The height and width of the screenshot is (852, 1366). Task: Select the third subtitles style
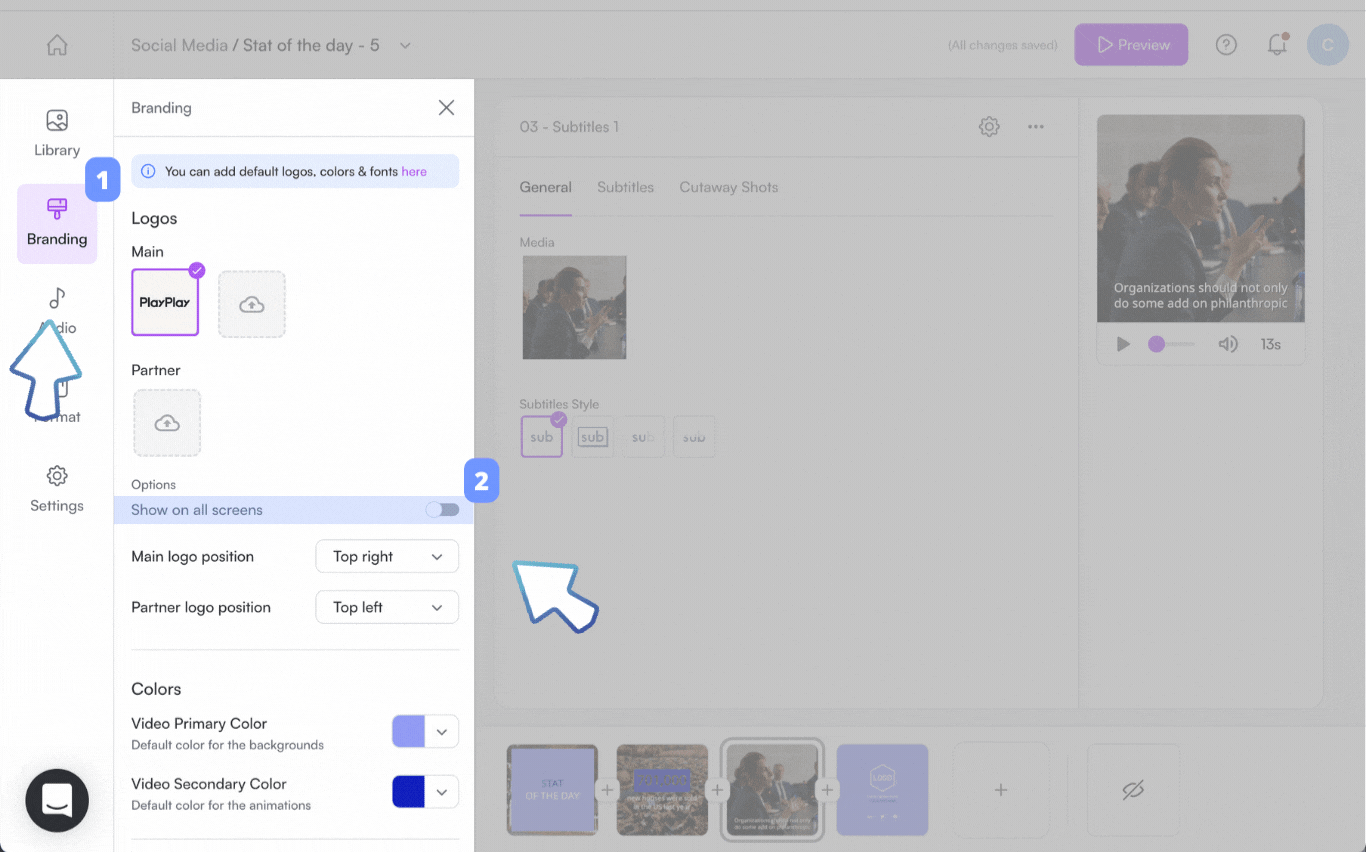point(643,437)
